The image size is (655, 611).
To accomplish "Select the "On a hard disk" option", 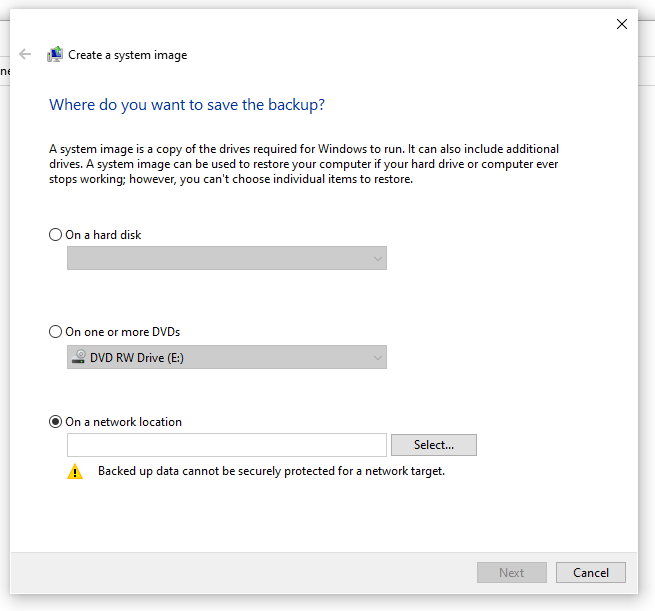I will click(x=56, y=235).
